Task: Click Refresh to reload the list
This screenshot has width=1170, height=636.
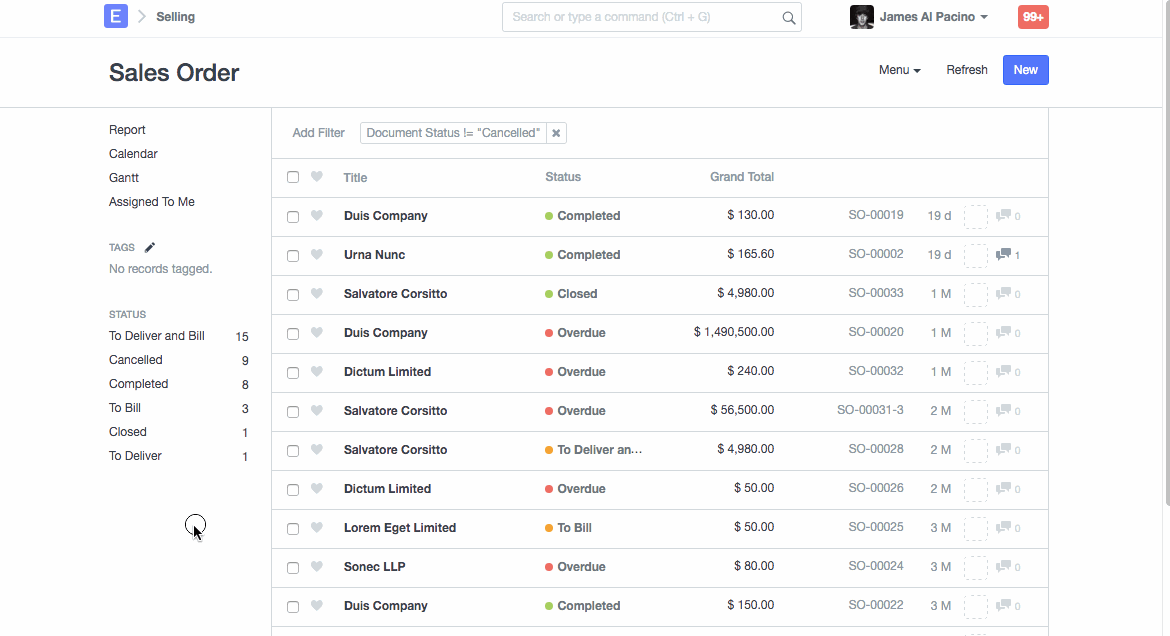Action: [x=966, y=70]
